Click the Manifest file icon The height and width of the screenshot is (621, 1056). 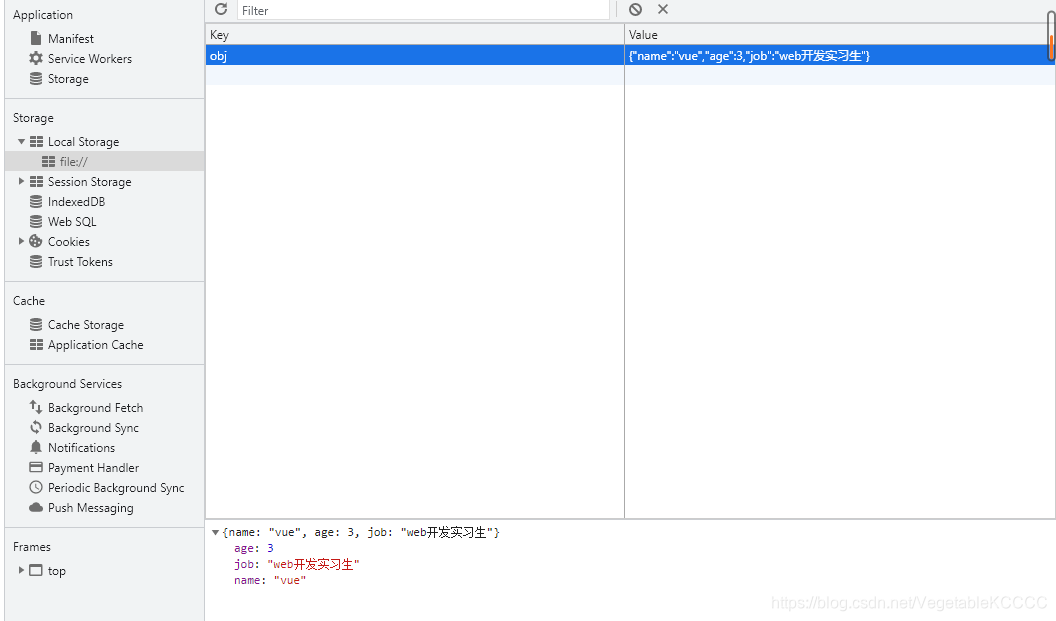tap(36, 38)
